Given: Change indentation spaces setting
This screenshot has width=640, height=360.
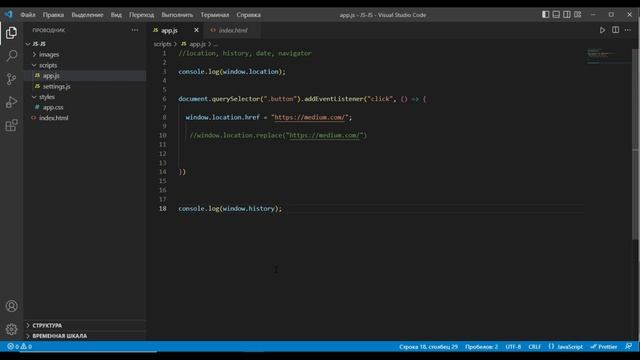Looking at the screenshot, I should tap(482, 347).
